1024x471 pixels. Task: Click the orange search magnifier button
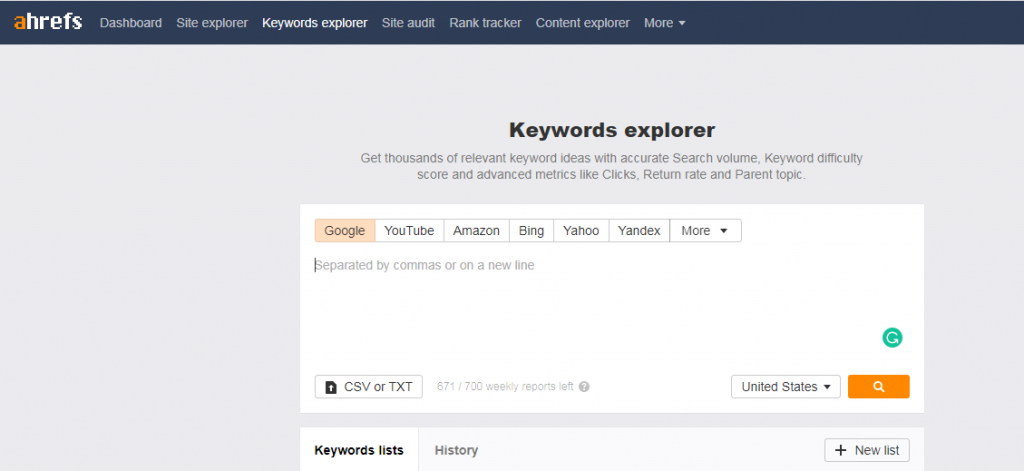click(878, 387)
